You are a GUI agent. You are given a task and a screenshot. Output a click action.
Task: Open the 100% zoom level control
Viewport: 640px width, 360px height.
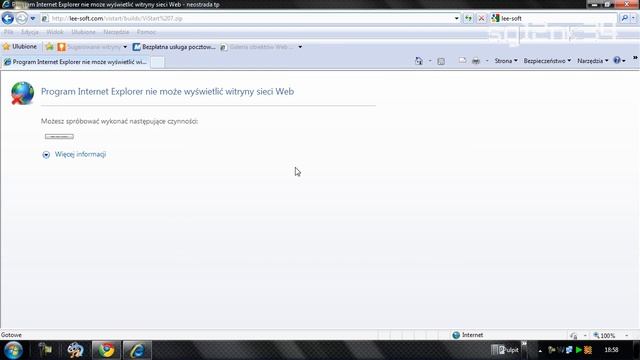(604, 336)
